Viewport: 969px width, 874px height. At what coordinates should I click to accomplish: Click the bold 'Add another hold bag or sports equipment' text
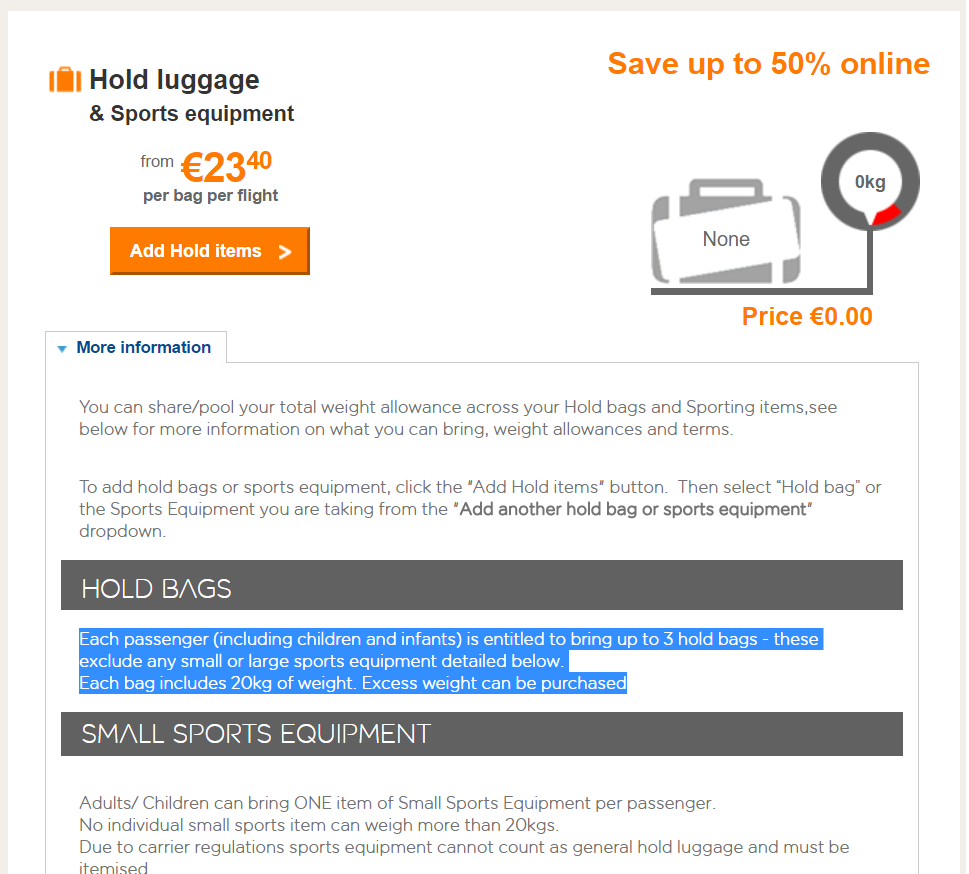click(x=633, y=509)
